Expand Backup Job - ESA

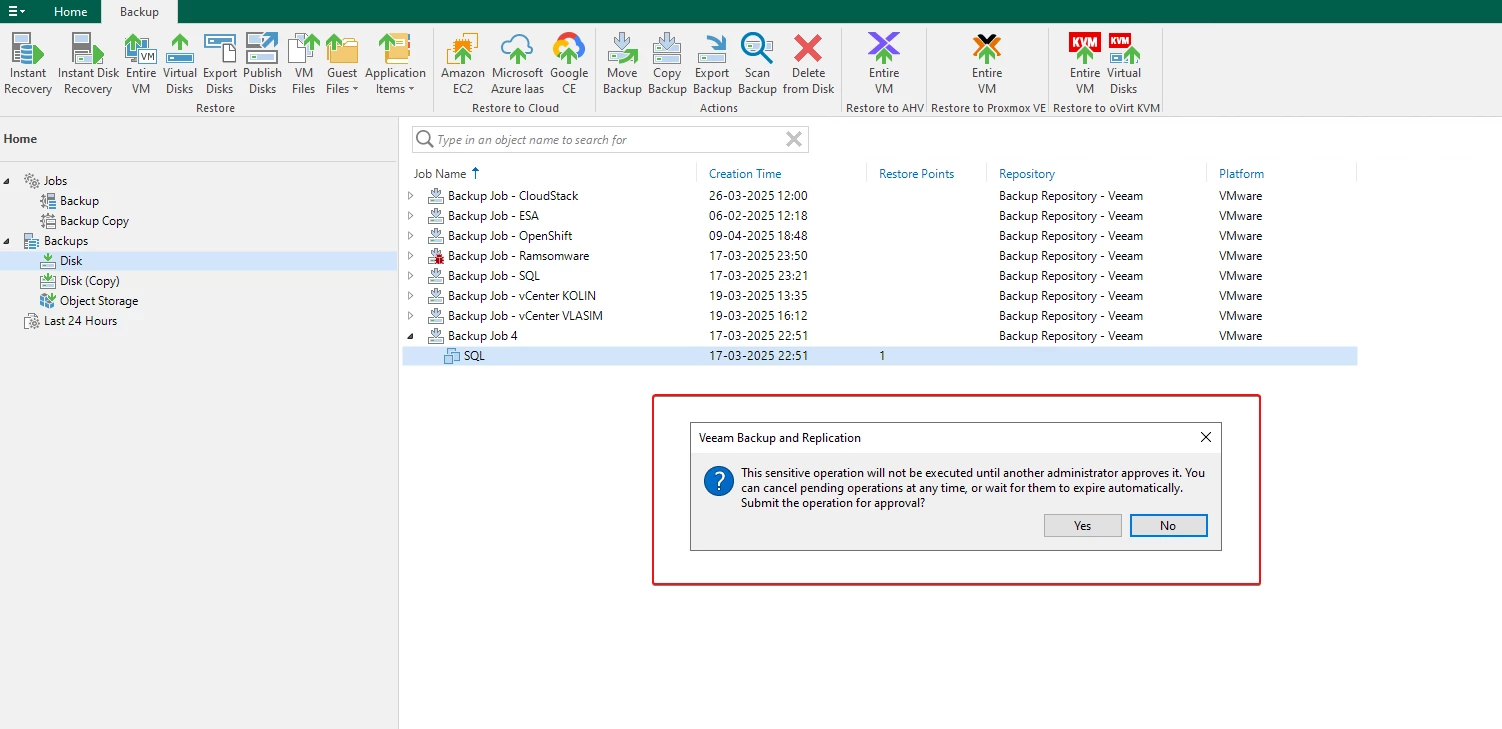410,216
